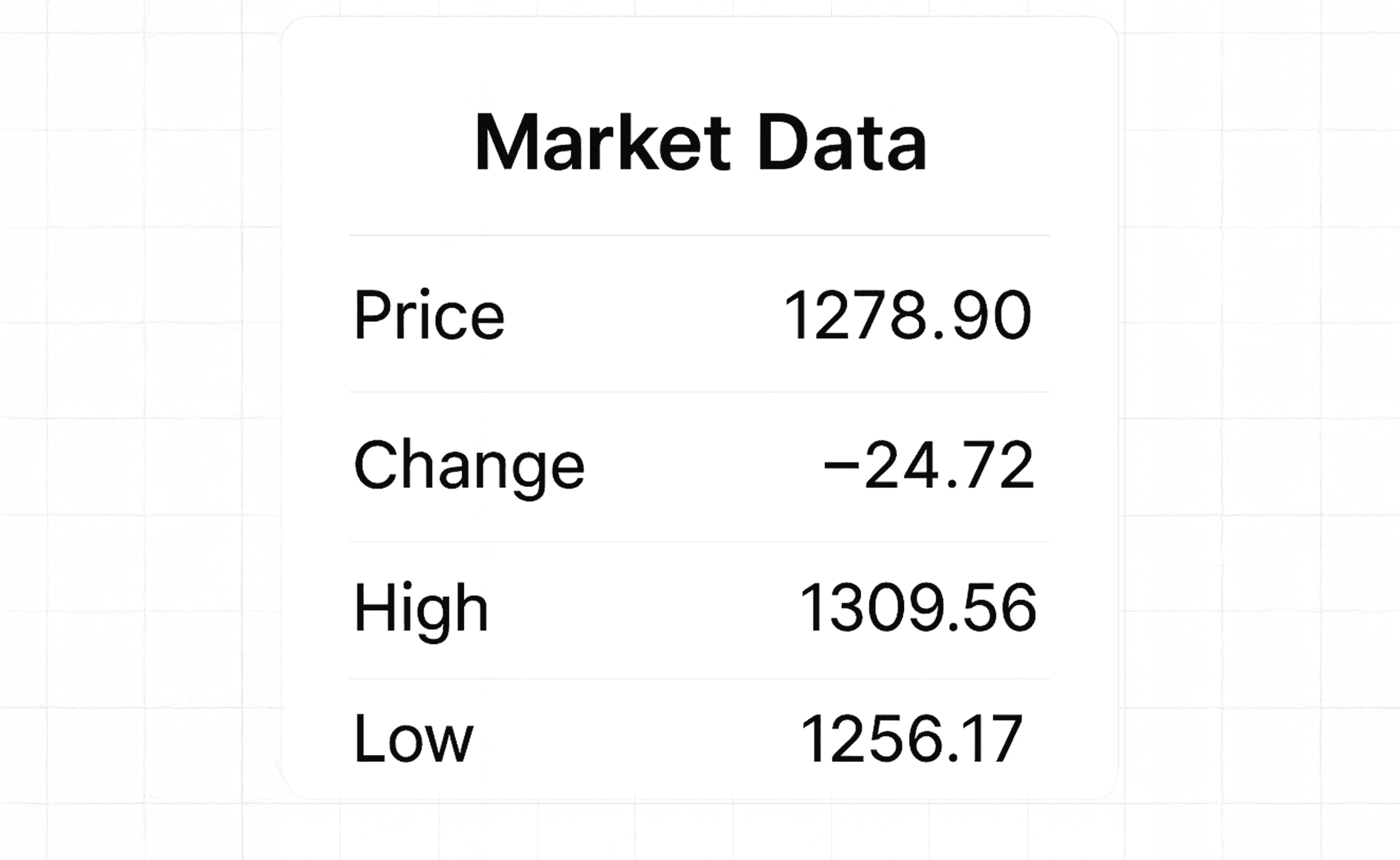Click the high value 1309.56
This screenshot has height=860, width=1400.
click(917, 608)
